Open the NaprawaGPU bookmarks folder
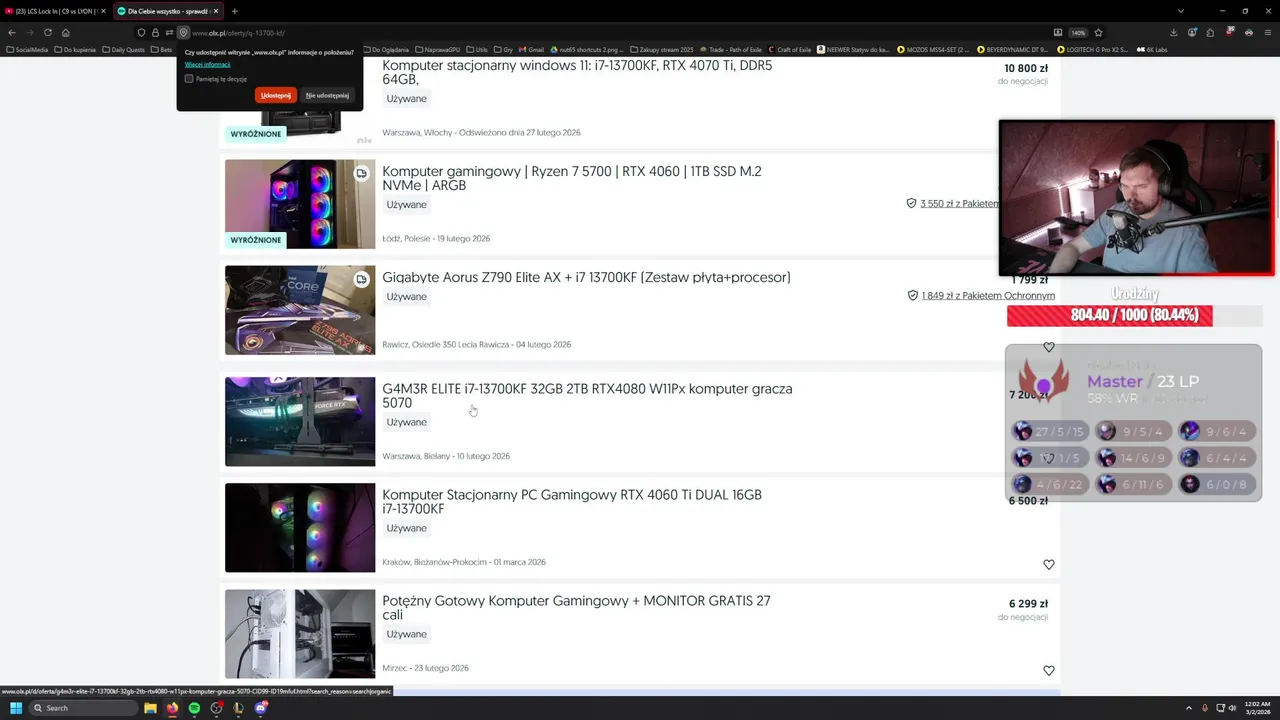 [x=439, y=49]
